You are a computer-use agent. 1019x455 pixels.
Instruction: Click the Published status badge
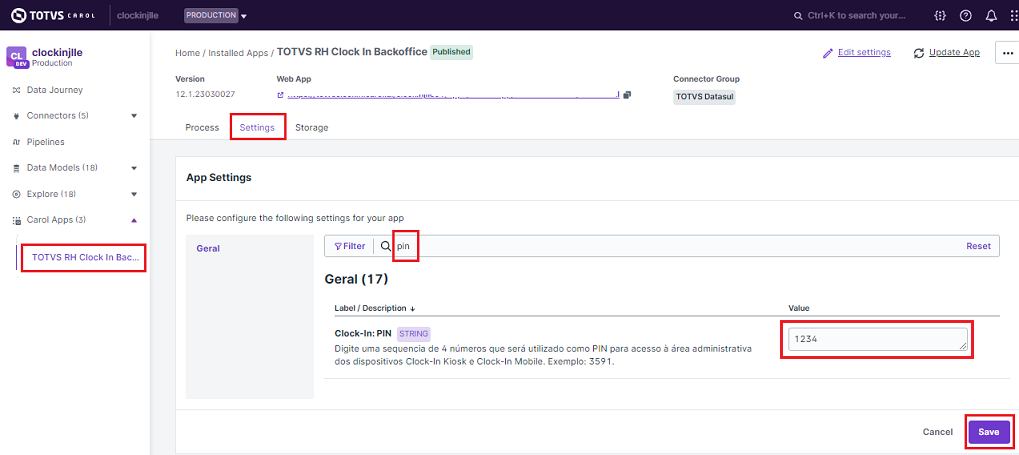coord(451,52)
